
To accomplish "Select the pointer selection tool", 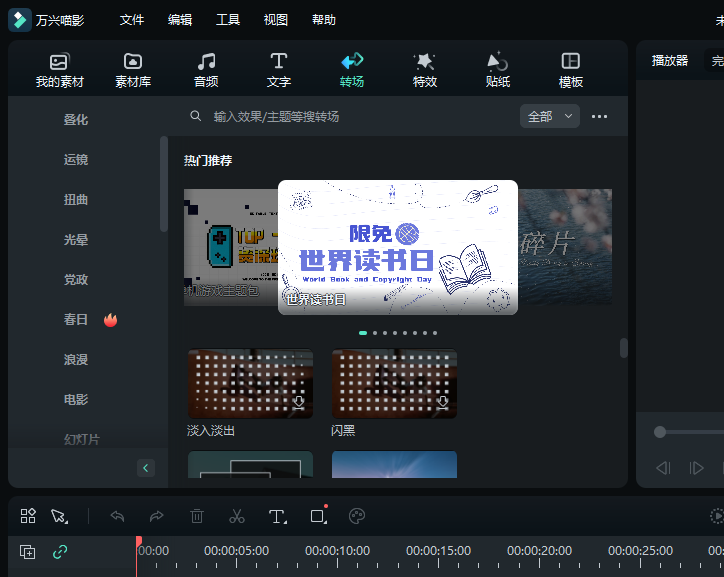I will pos(59,516).
